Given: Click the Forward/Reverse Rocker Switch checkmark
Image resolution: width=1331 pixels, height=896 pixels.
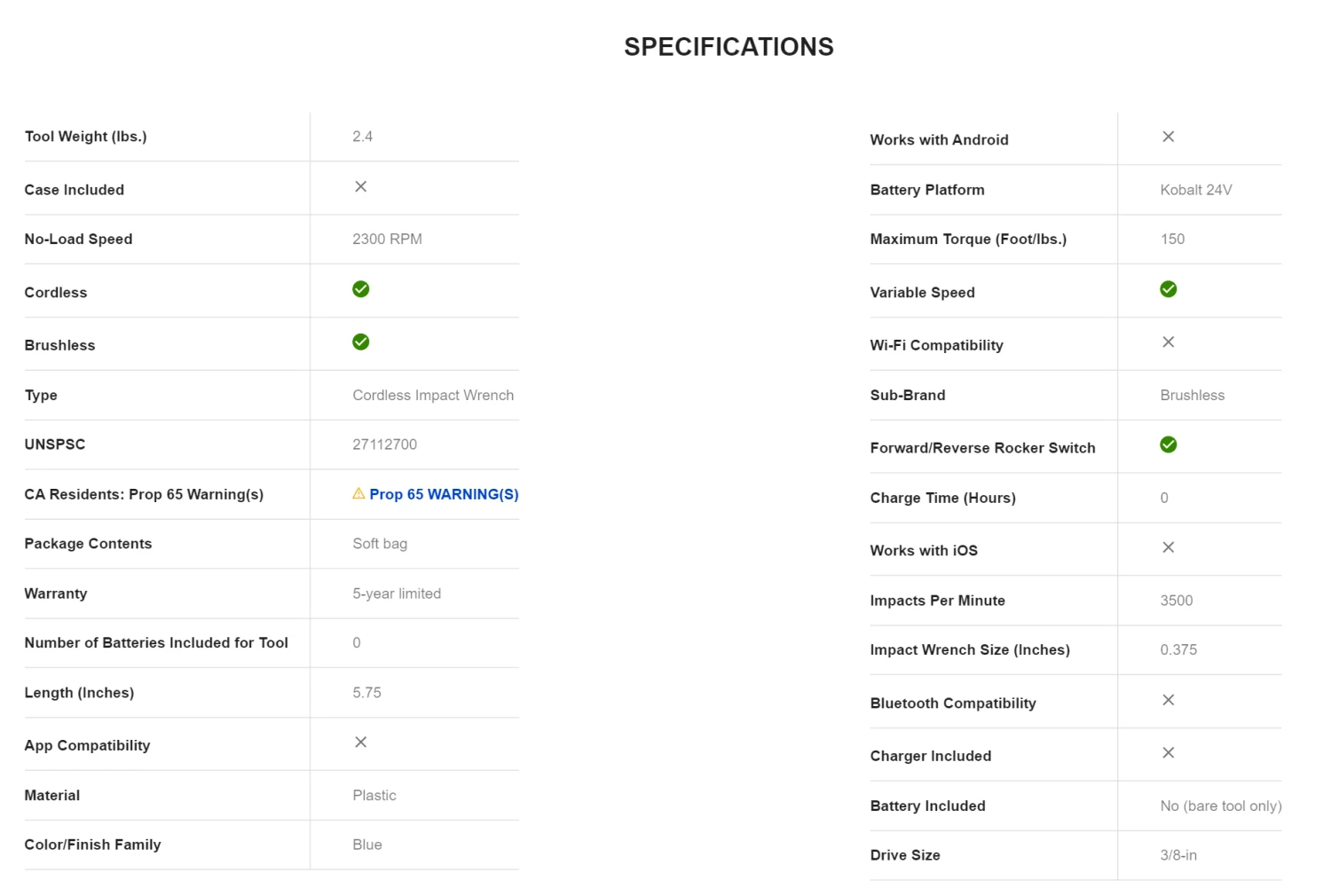Looking at the screenshot, I should pos(1168,444).
